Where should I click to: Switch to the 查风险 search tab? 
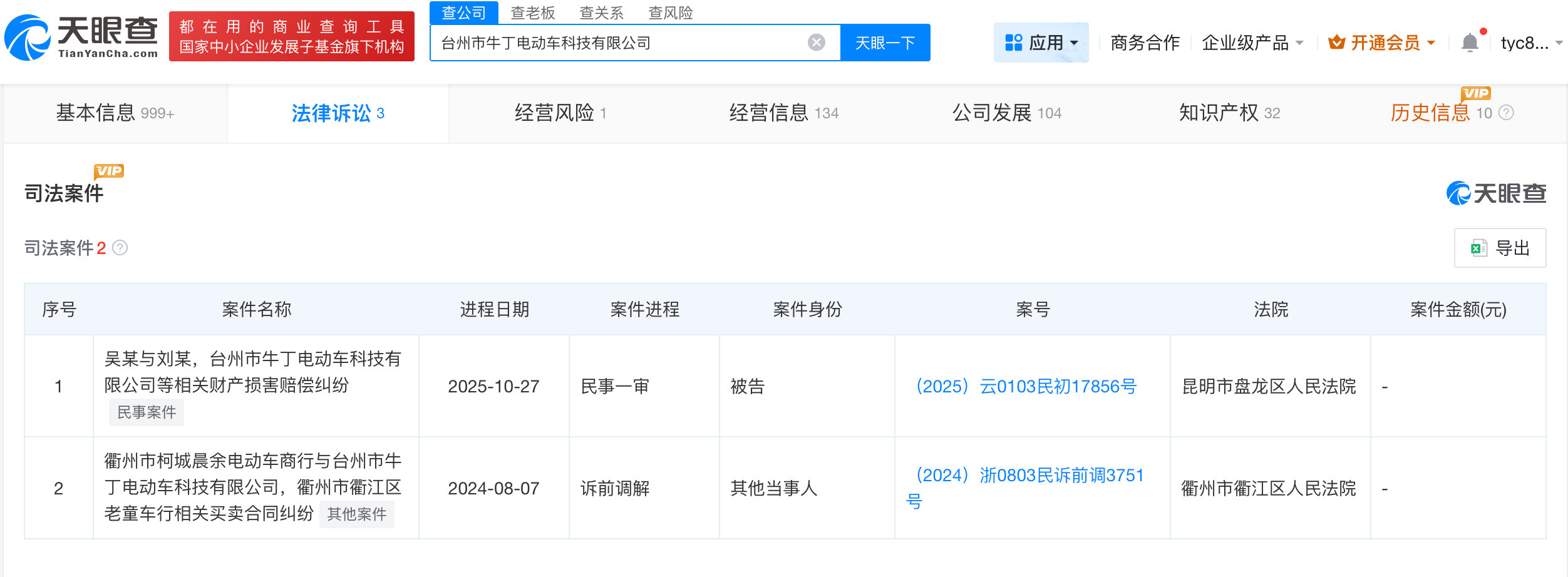671,13
